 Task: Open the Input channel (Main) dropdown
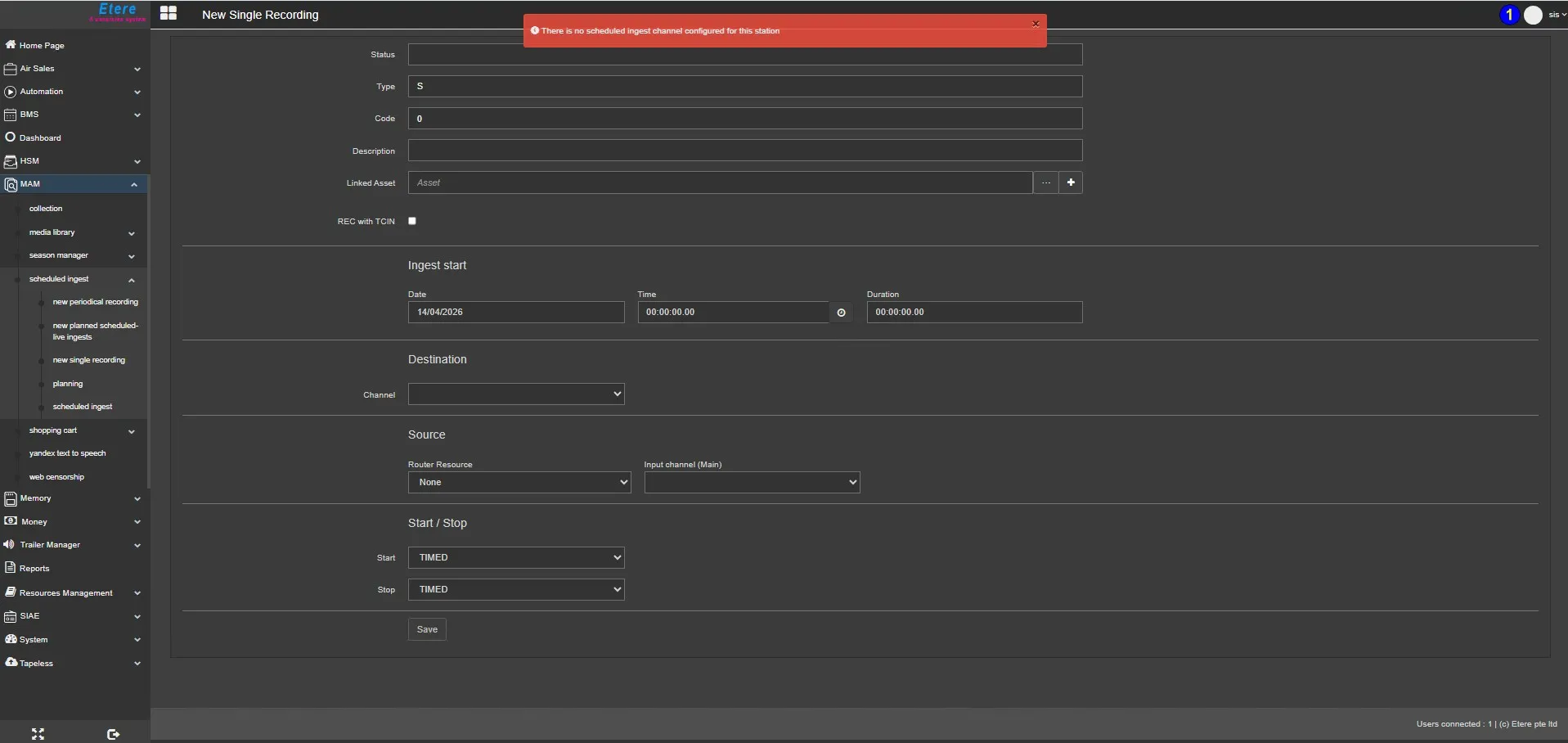click(x=752, y=483)
